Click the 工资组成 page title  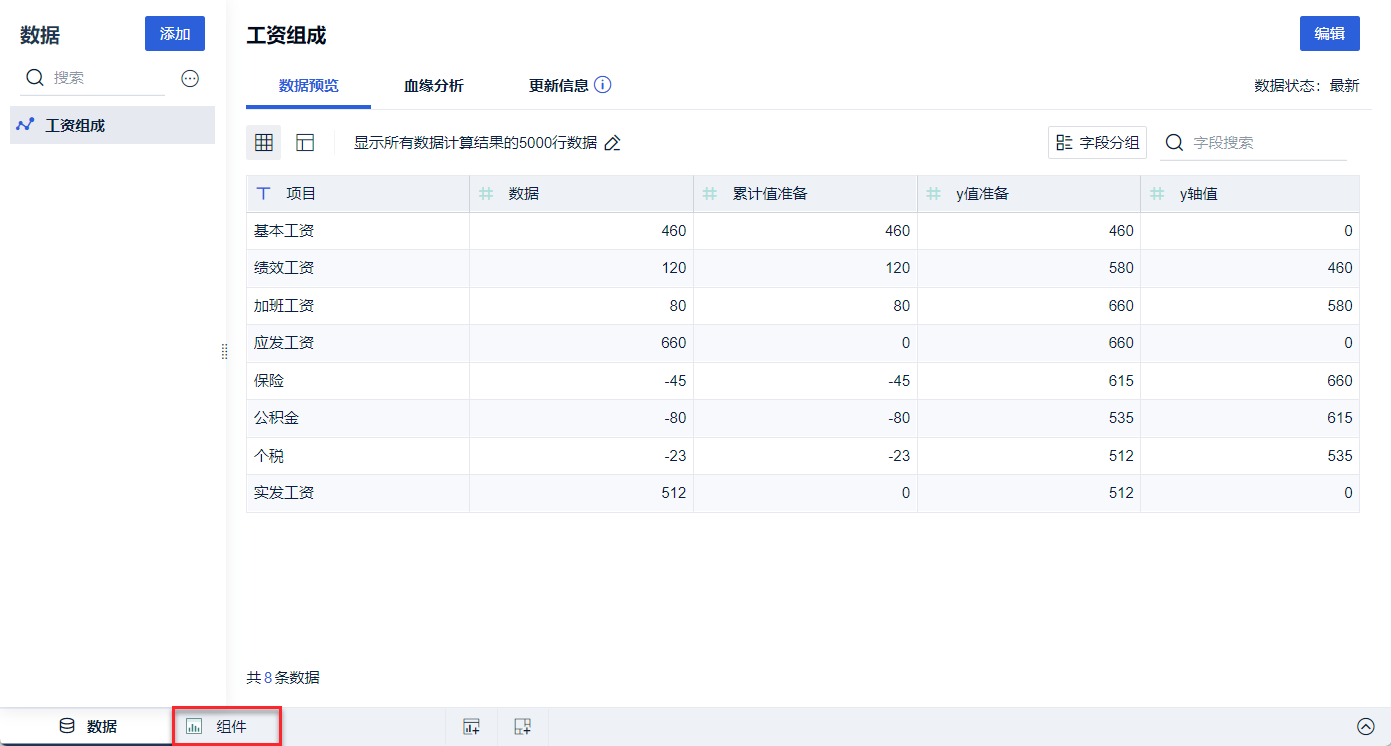click(x=286, y=36)
